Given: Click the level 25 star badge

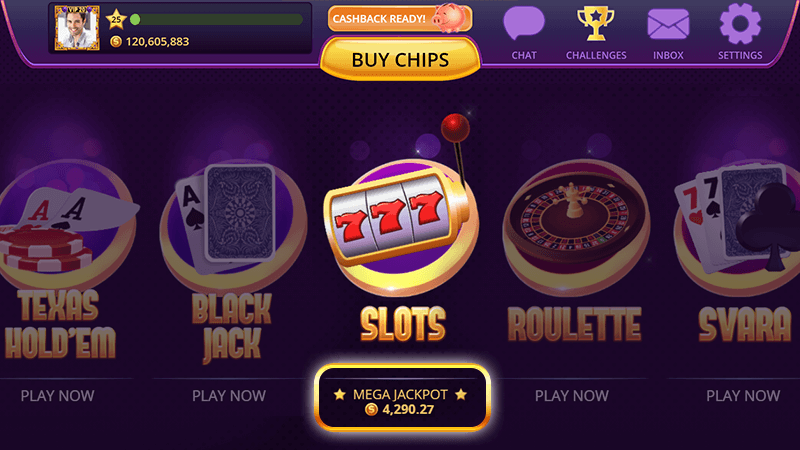Looking at the screenshot, I should (x=116, y=20).
